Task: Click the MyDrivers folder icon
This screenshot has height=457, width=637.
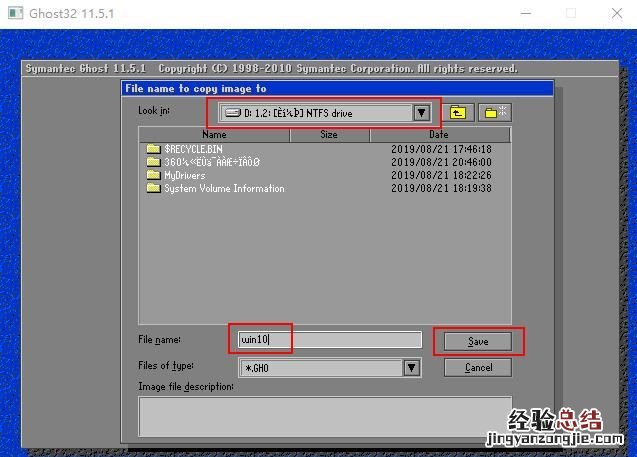Action: coord(153,175)
